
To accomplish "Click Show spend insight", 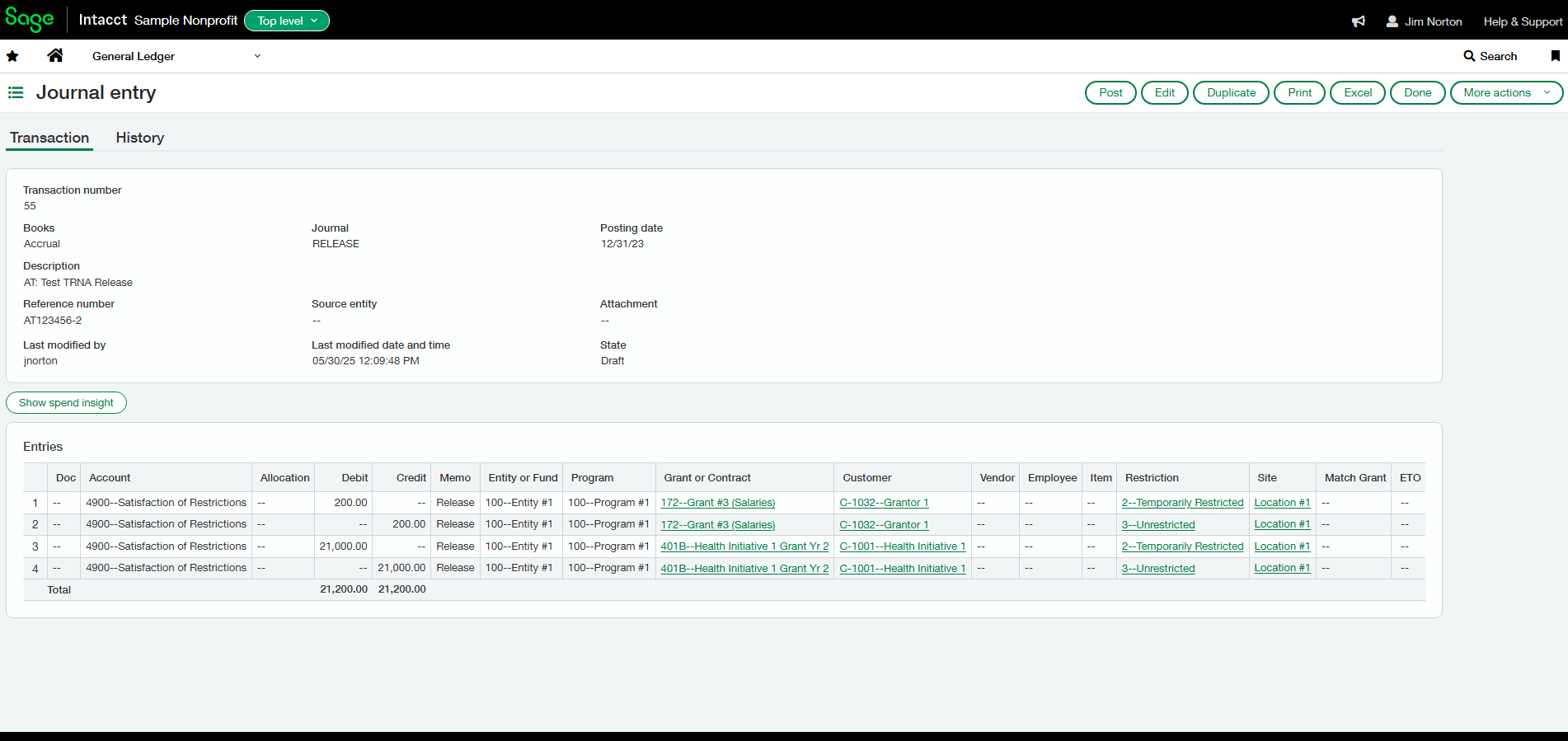I will (66, 402).
